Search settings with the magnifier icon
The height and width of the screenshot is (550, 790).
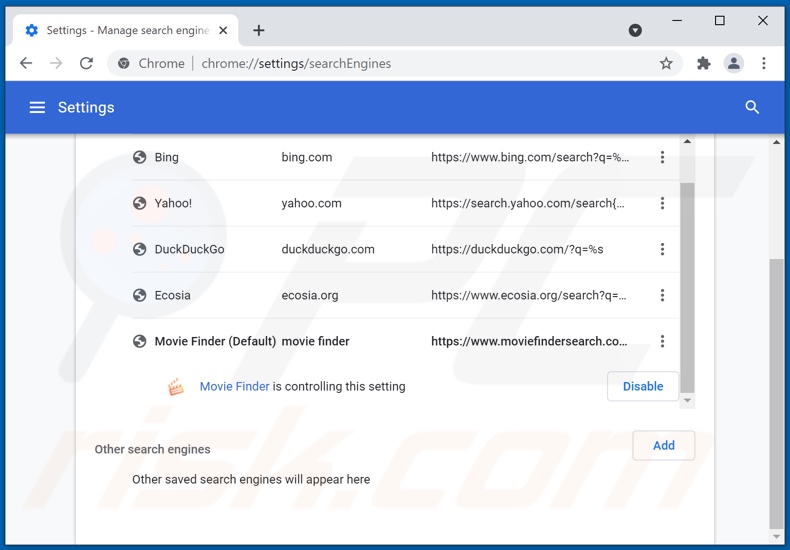click(x=752, y=107)
